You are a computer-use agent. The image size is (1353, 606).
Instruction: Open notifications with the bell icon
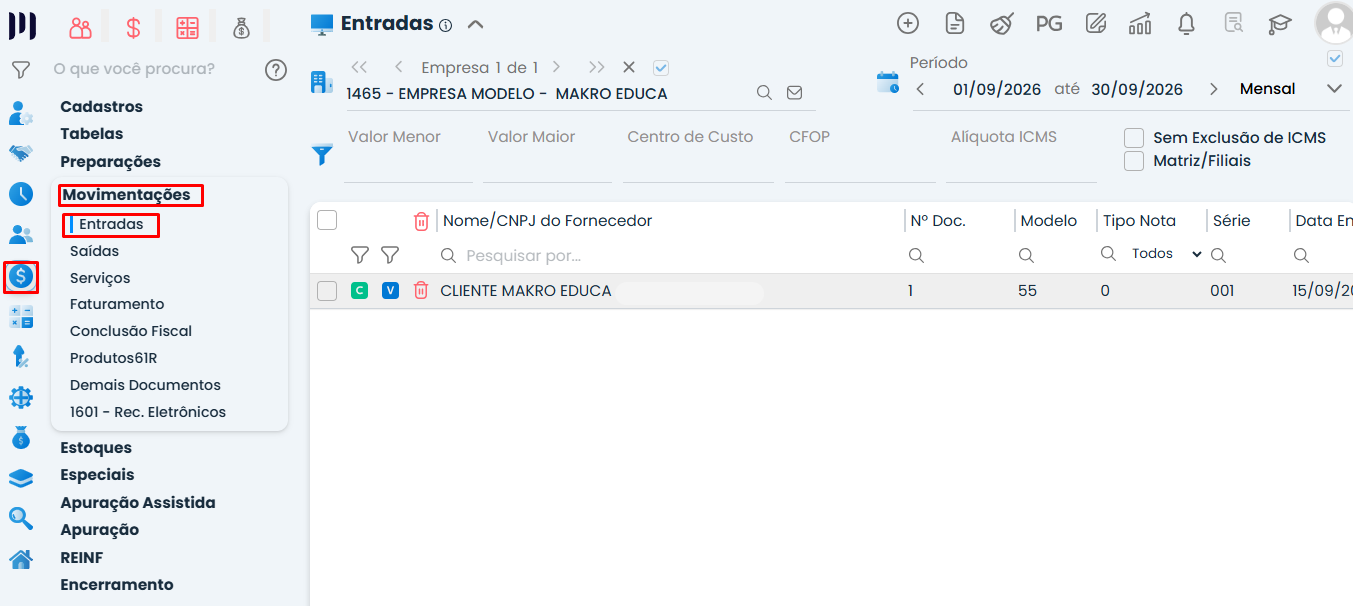[x=1186, y=24]
